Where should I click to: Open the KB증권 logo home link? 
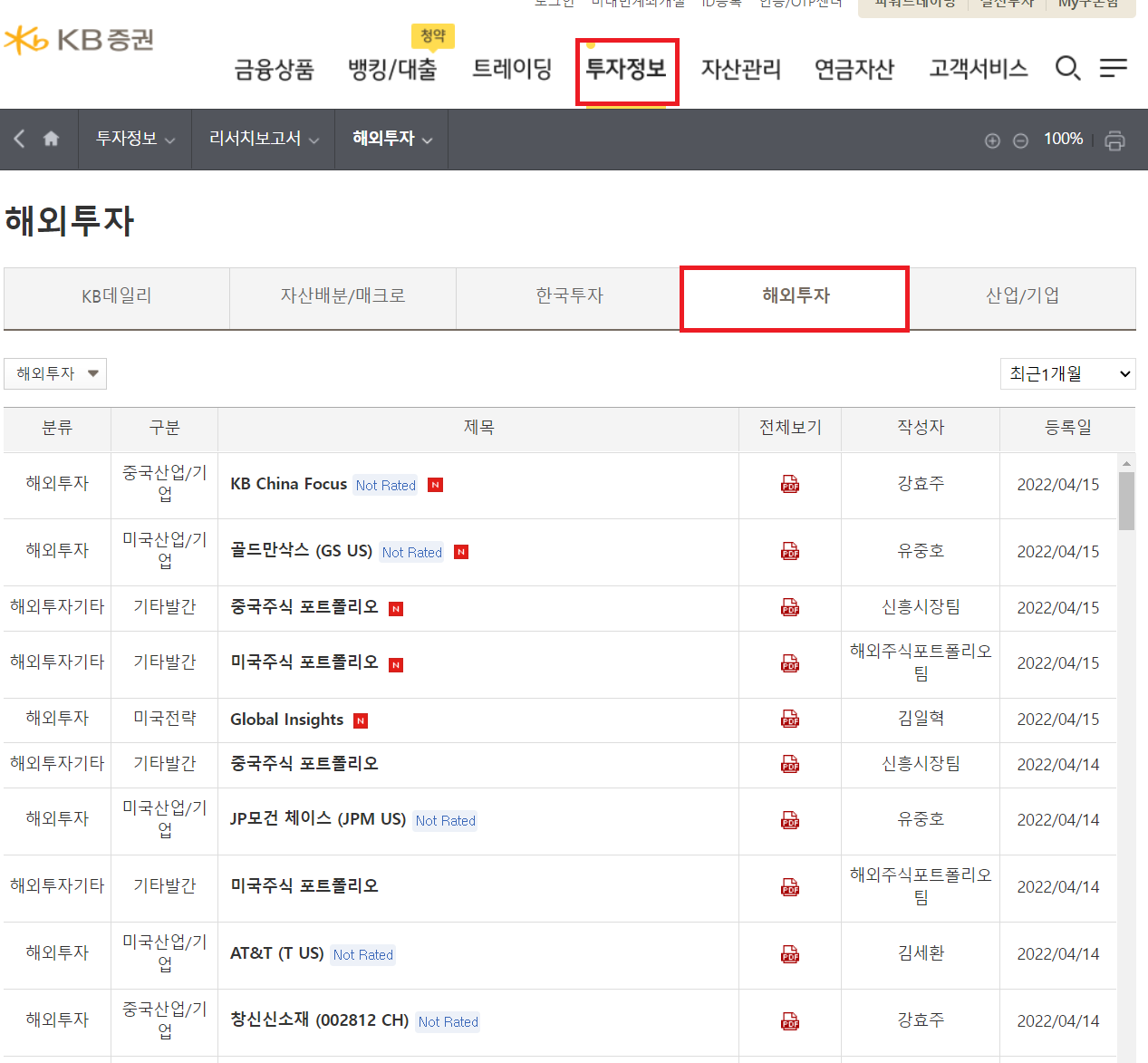(x=80, y=40)
